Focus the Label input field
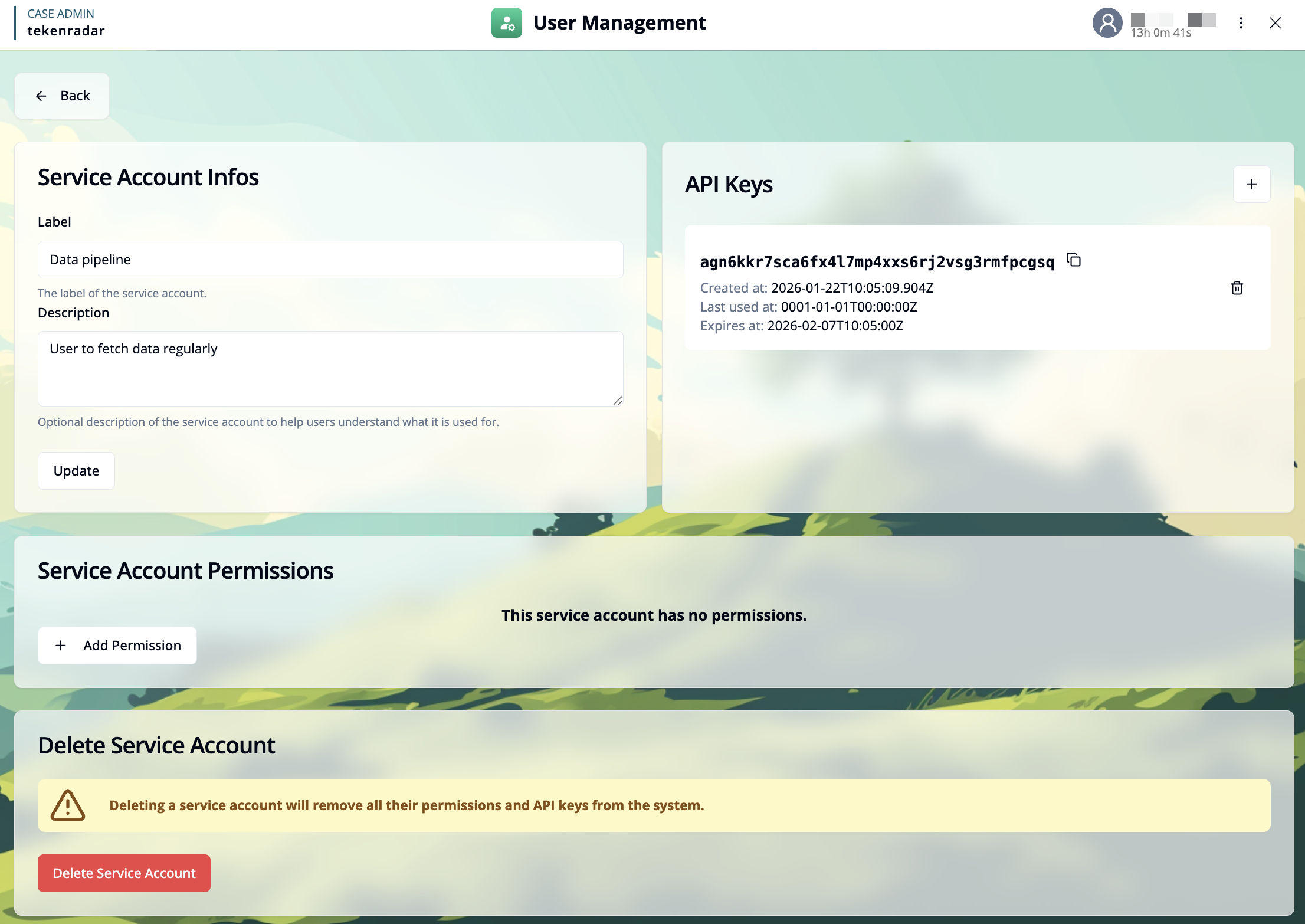1305x924 pixels. [330, 260]
